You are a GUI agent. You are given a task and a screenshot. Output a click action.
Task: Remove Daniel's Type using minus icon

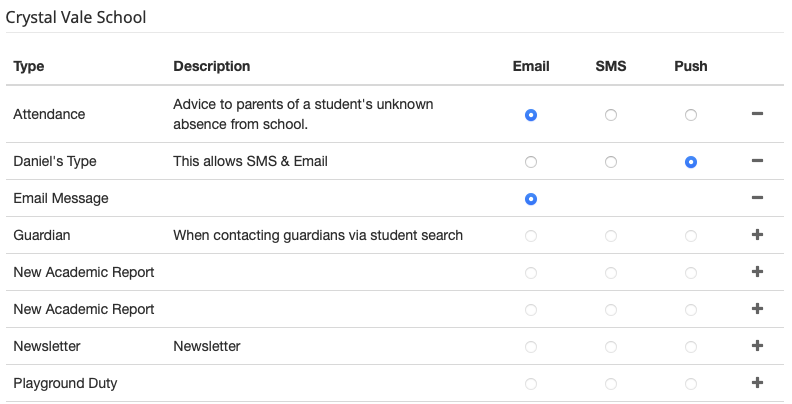[757, 161]
